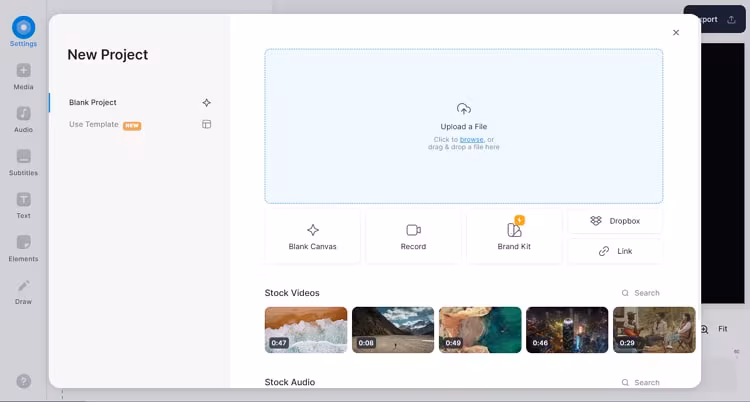Select the 0:29 people sitting stock video

coord(654,330)
